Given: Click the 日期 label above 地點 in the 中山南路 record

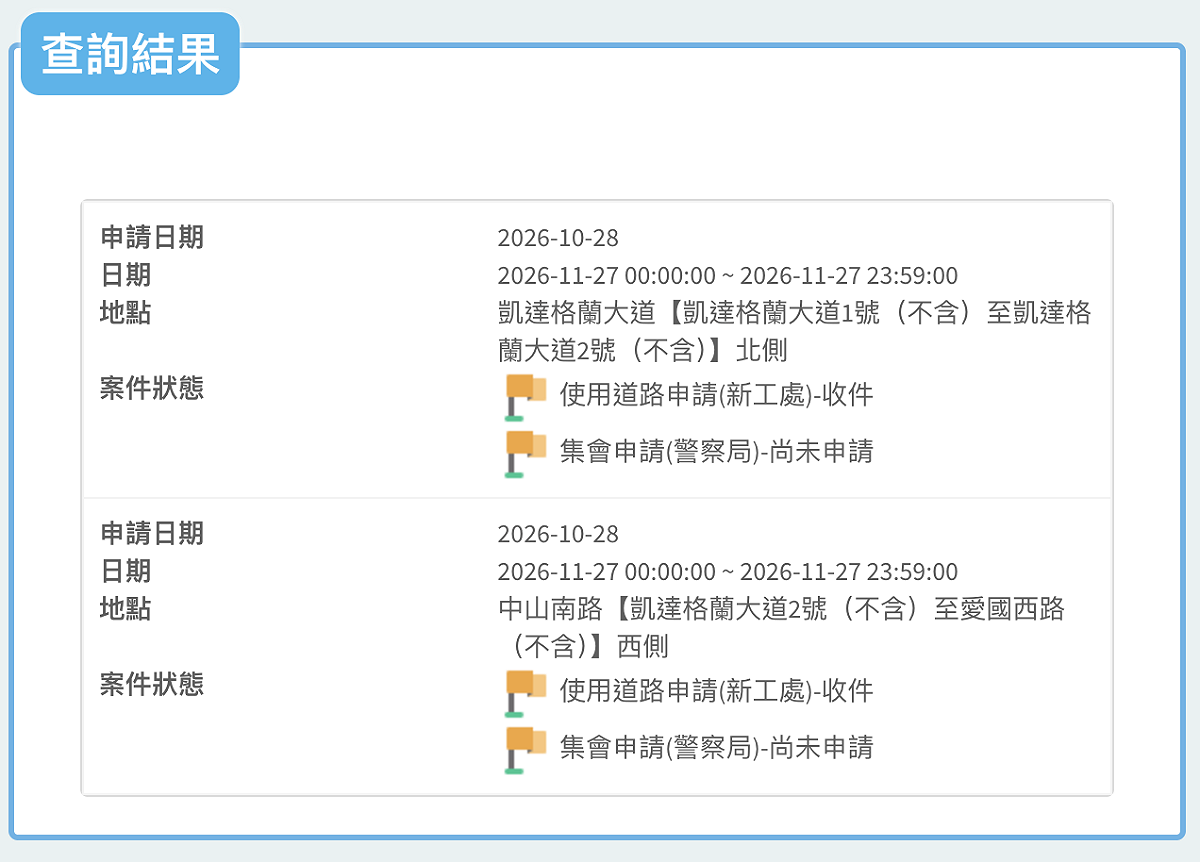Looking at the screenshot, I should click(x=126, y=571).
